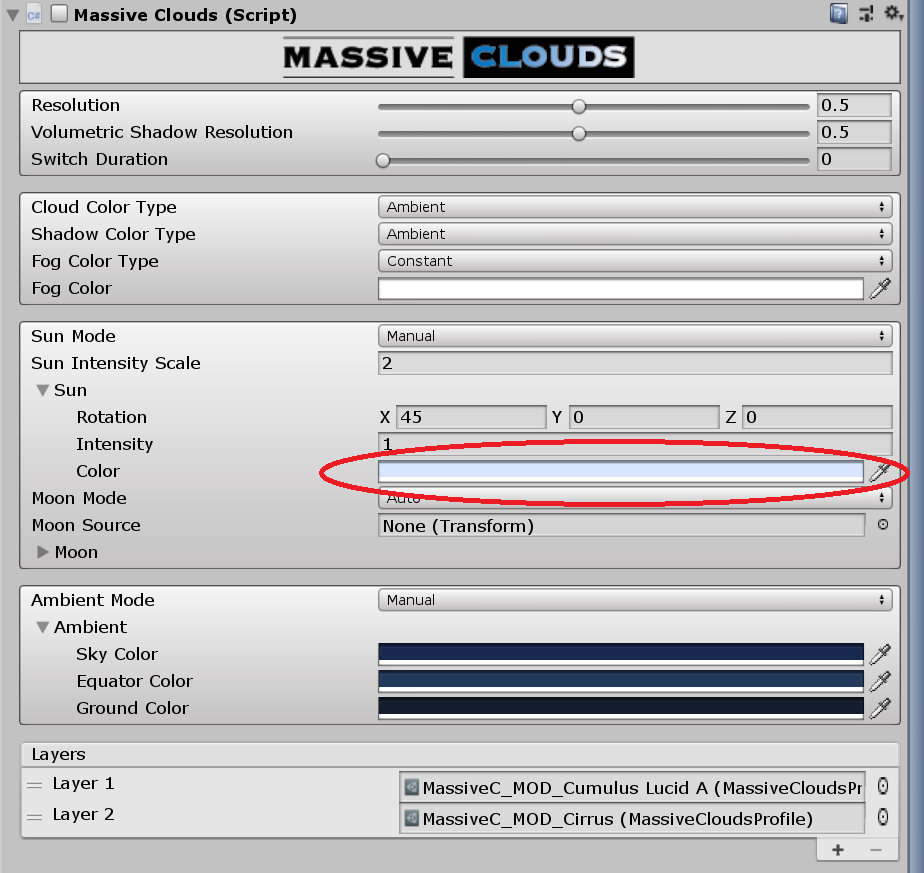Open the component preset selector icon

[866, 13]
